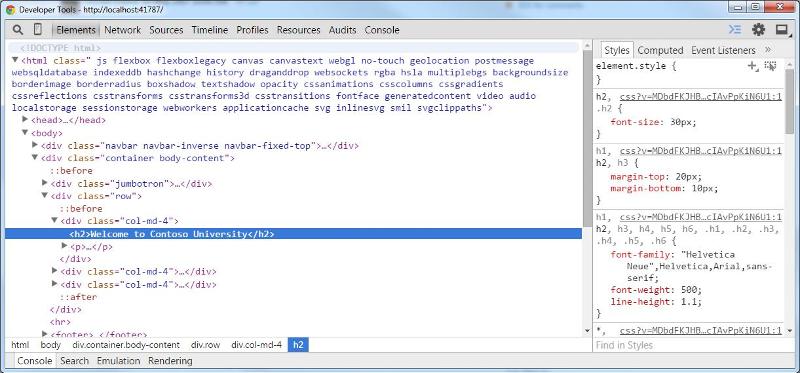Image resolution: width=800 pixels, height=373 pixels.
Task: Click the magnifier inspect element icon
Action: tap(18, 30)
